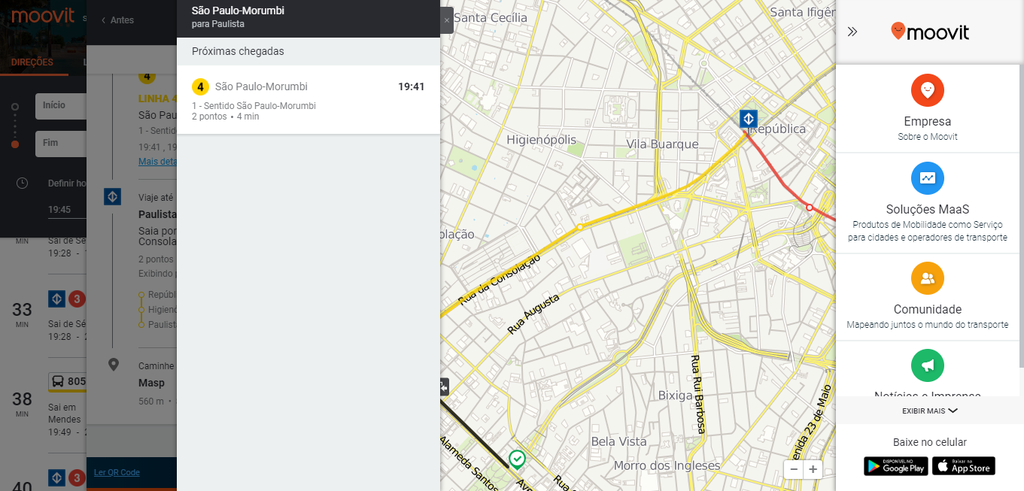This screenshot has width=1024, height=491.
Task: Click the Bela Vista label on the map
Action: point(617,441)
